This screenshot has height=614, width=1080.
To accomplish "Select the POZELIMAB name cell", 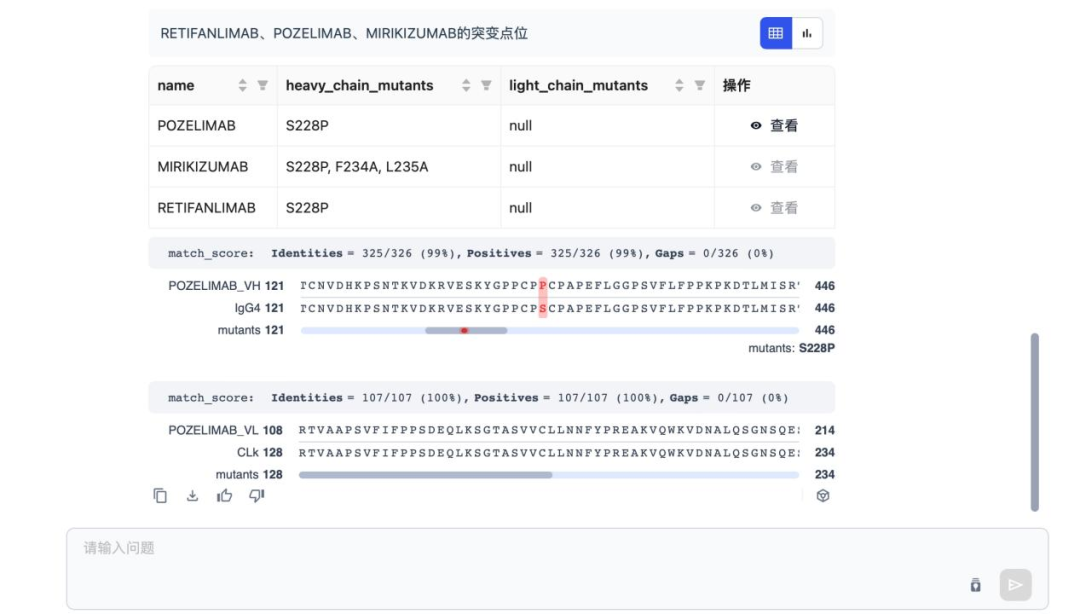I will coord(213,125).
